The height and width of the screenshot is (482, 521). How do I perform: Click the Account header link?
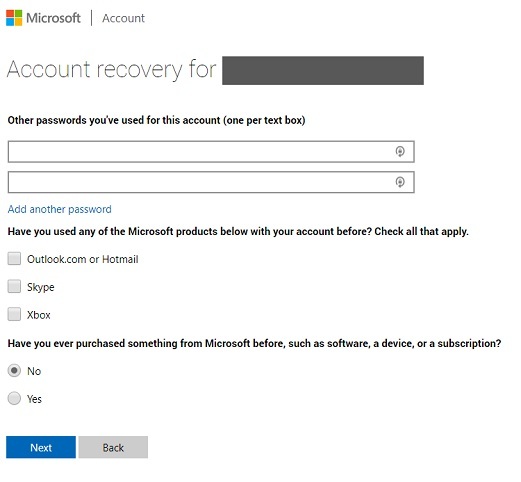pyautogui.click(x=124, y=18)
